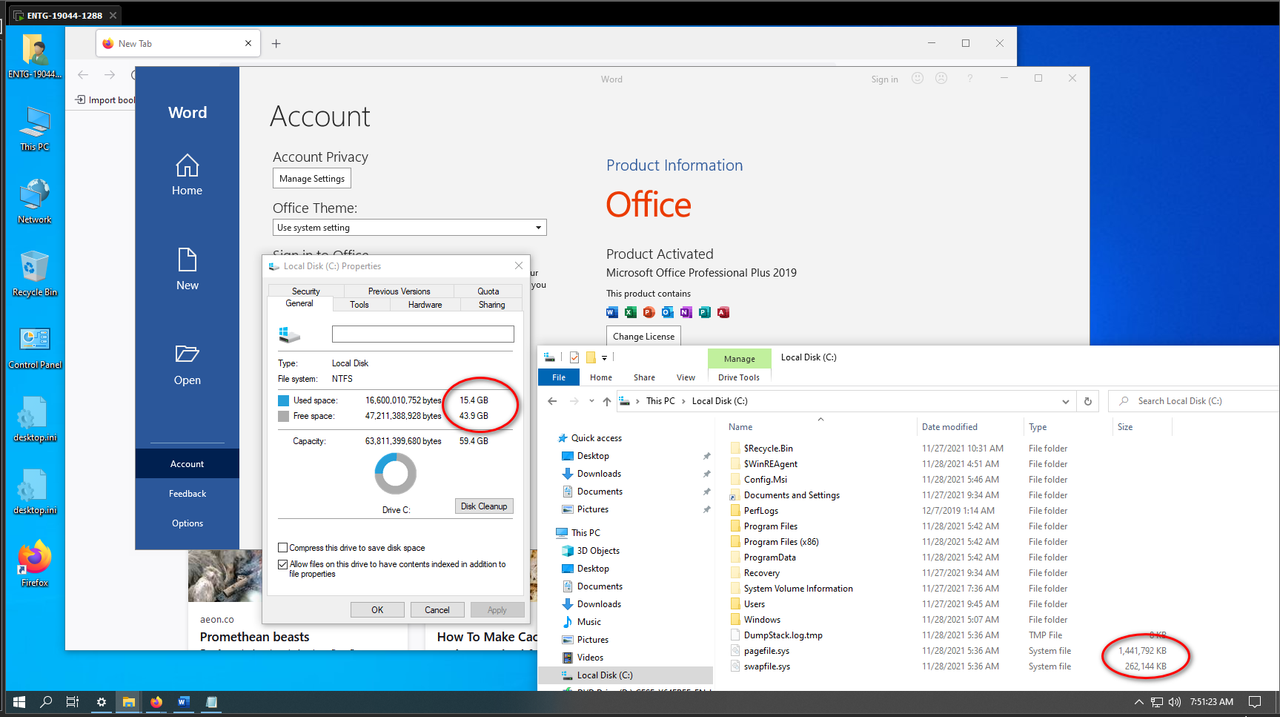This screenshot has width=1280, height=717.
Task: Click Properties icon in Explorer quick access toolbar
Action: (575, 357)
